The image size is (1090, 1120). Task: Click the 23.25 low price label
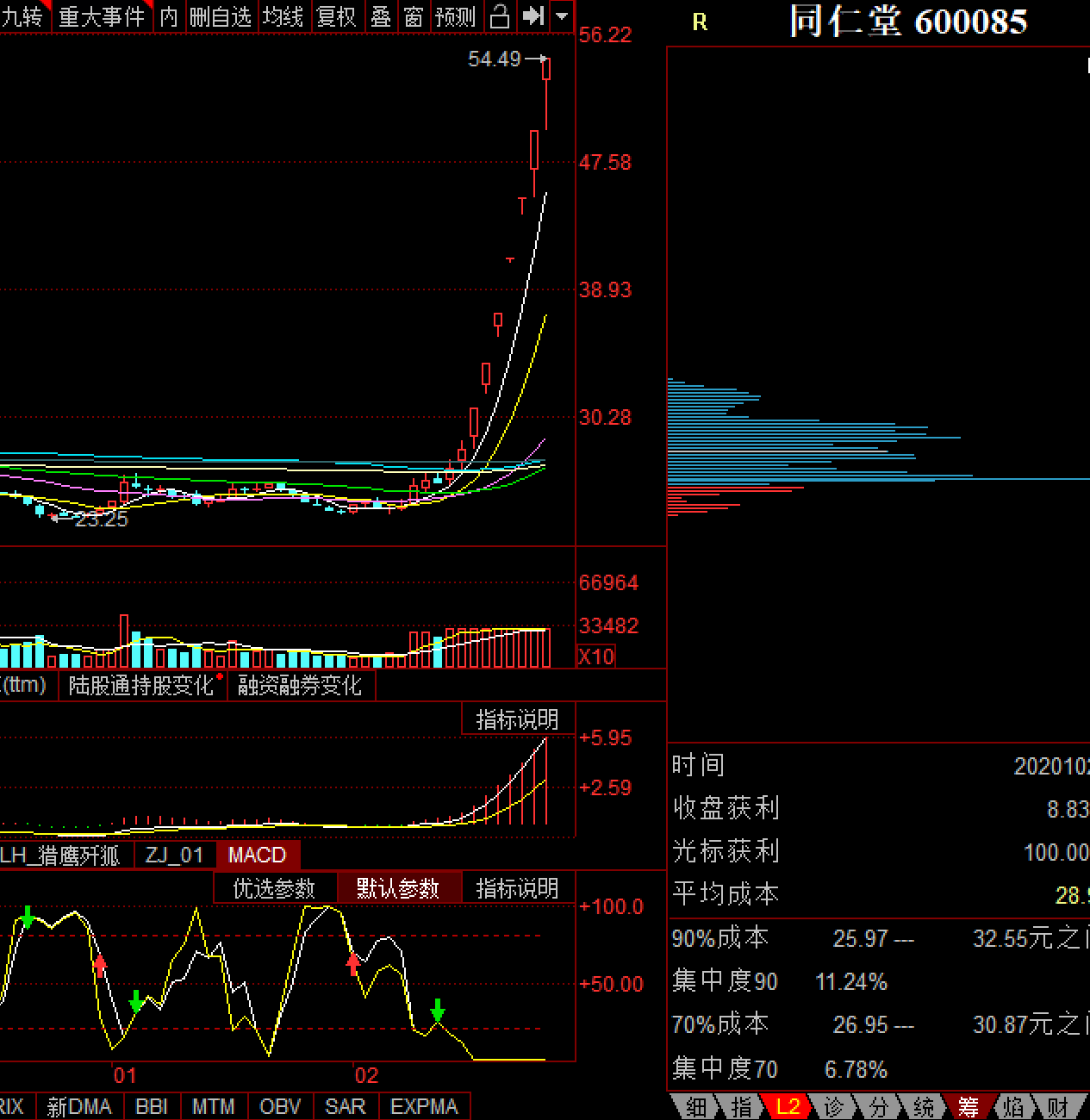102,519
